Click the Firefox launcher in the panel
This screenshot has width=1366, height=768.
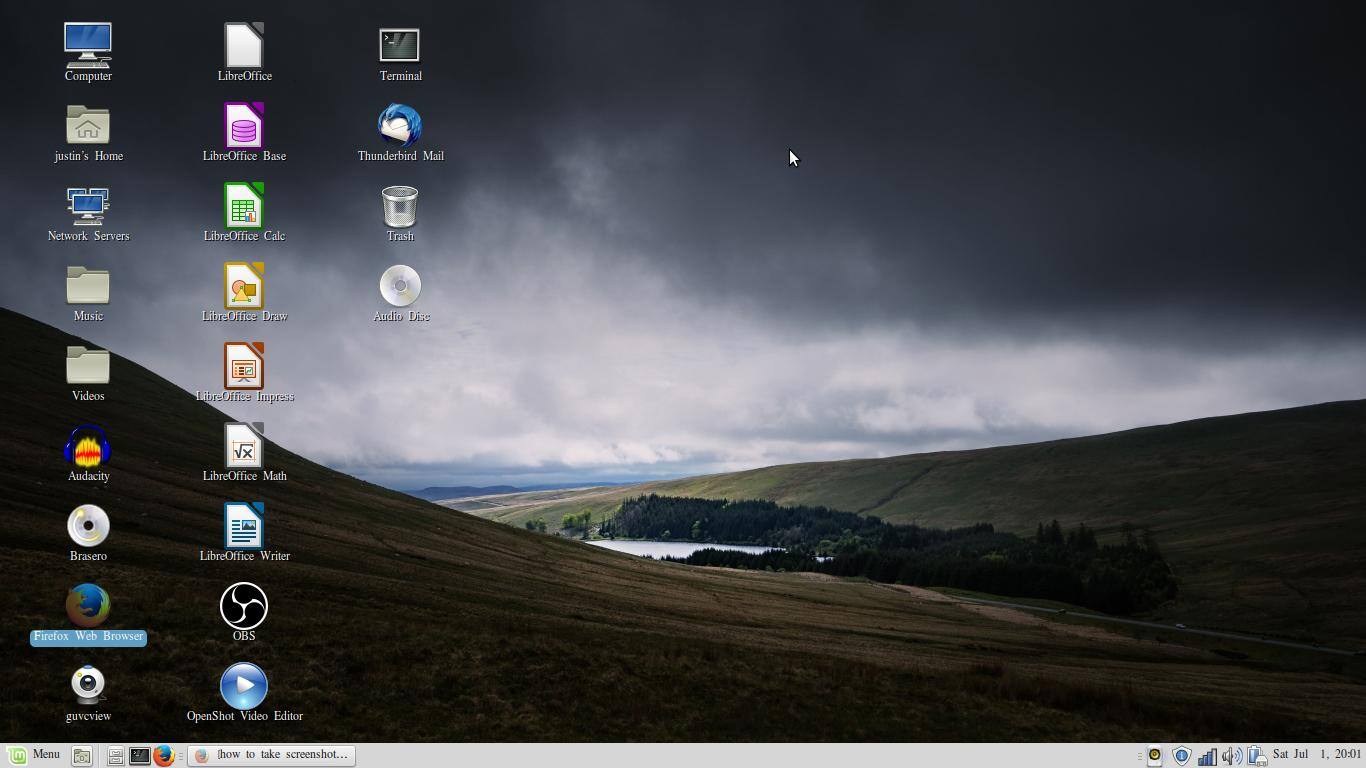coord(164,756)
